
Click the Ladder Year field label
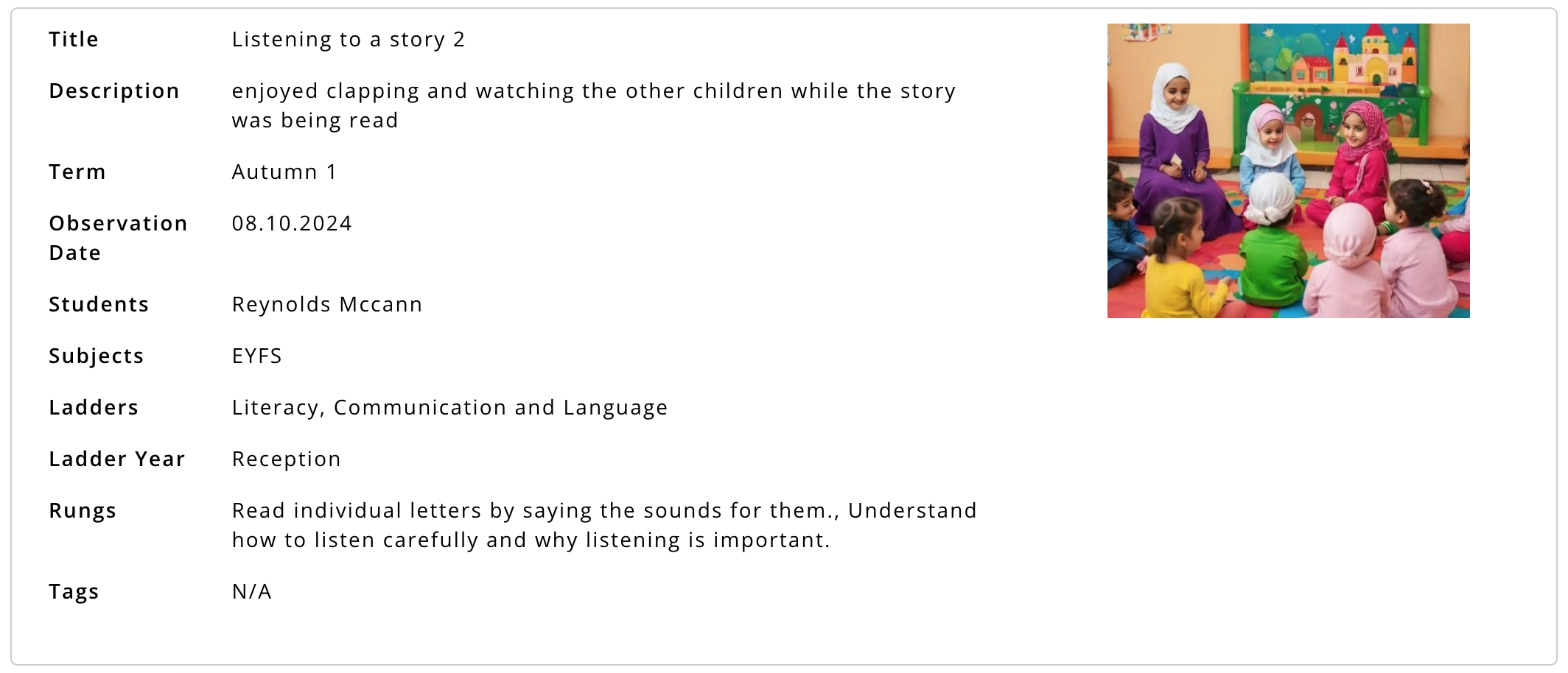click(117, 459)
